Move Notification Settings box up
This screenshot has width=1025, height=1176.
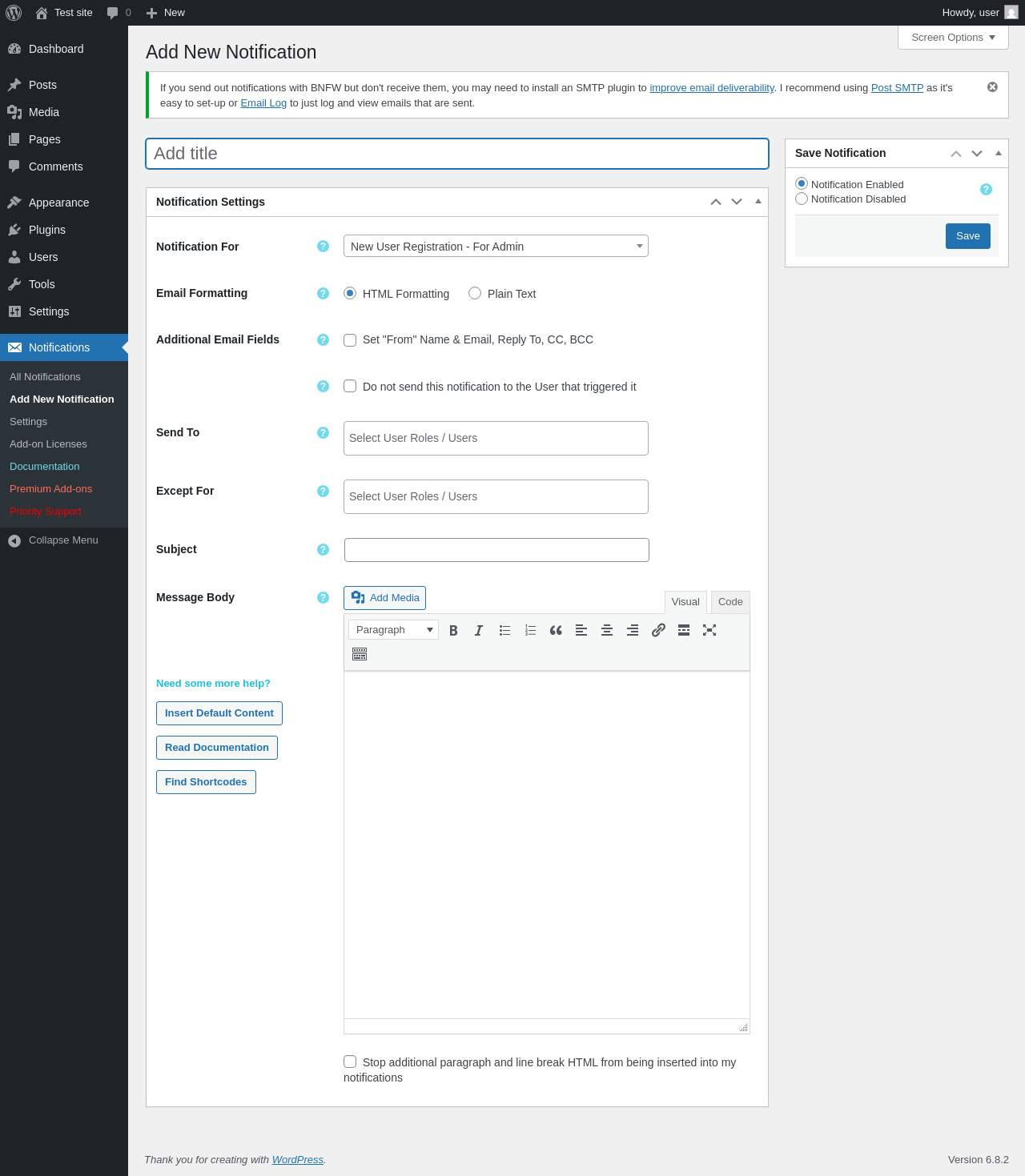click(716, 202)
